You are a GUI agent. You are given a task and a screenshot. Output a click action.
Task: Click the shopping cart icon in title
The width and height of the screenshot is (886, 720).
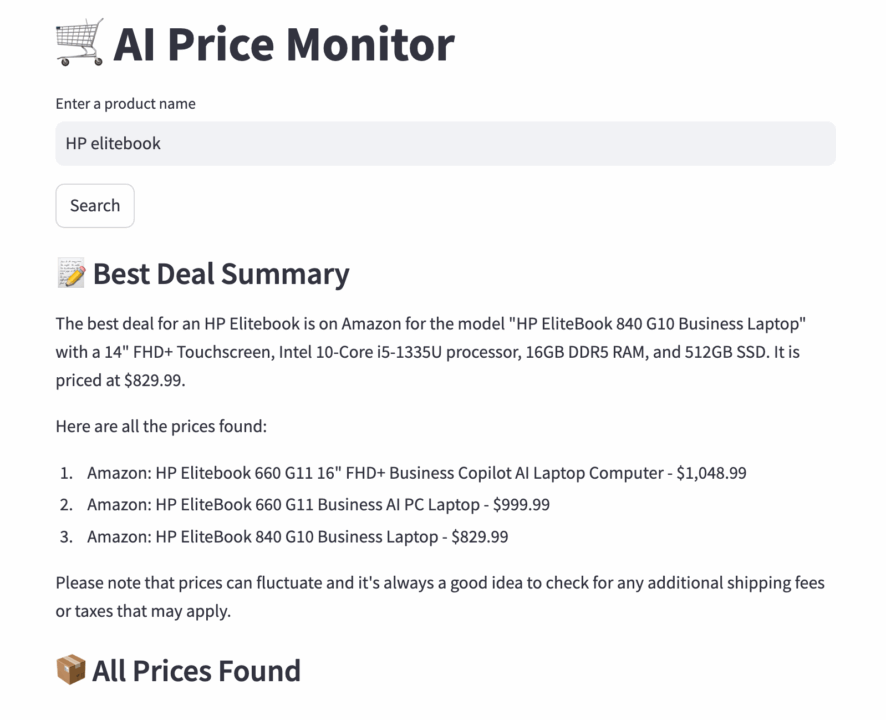coord(79,42)
